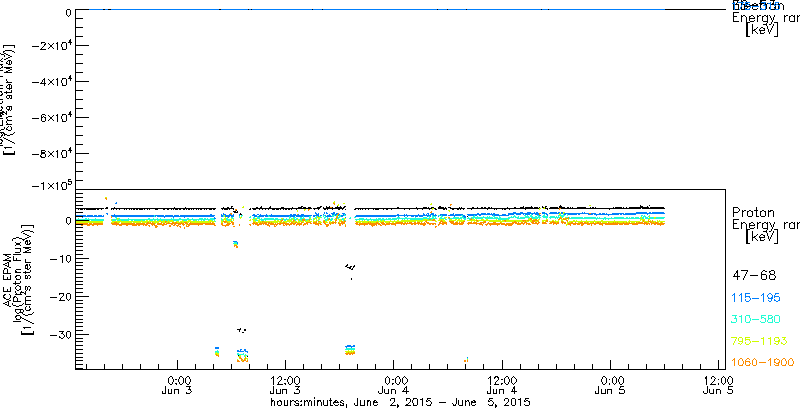Select the -20 tick on the proton flux axis
Screen dimensions: 800x410
pos(59,296)
